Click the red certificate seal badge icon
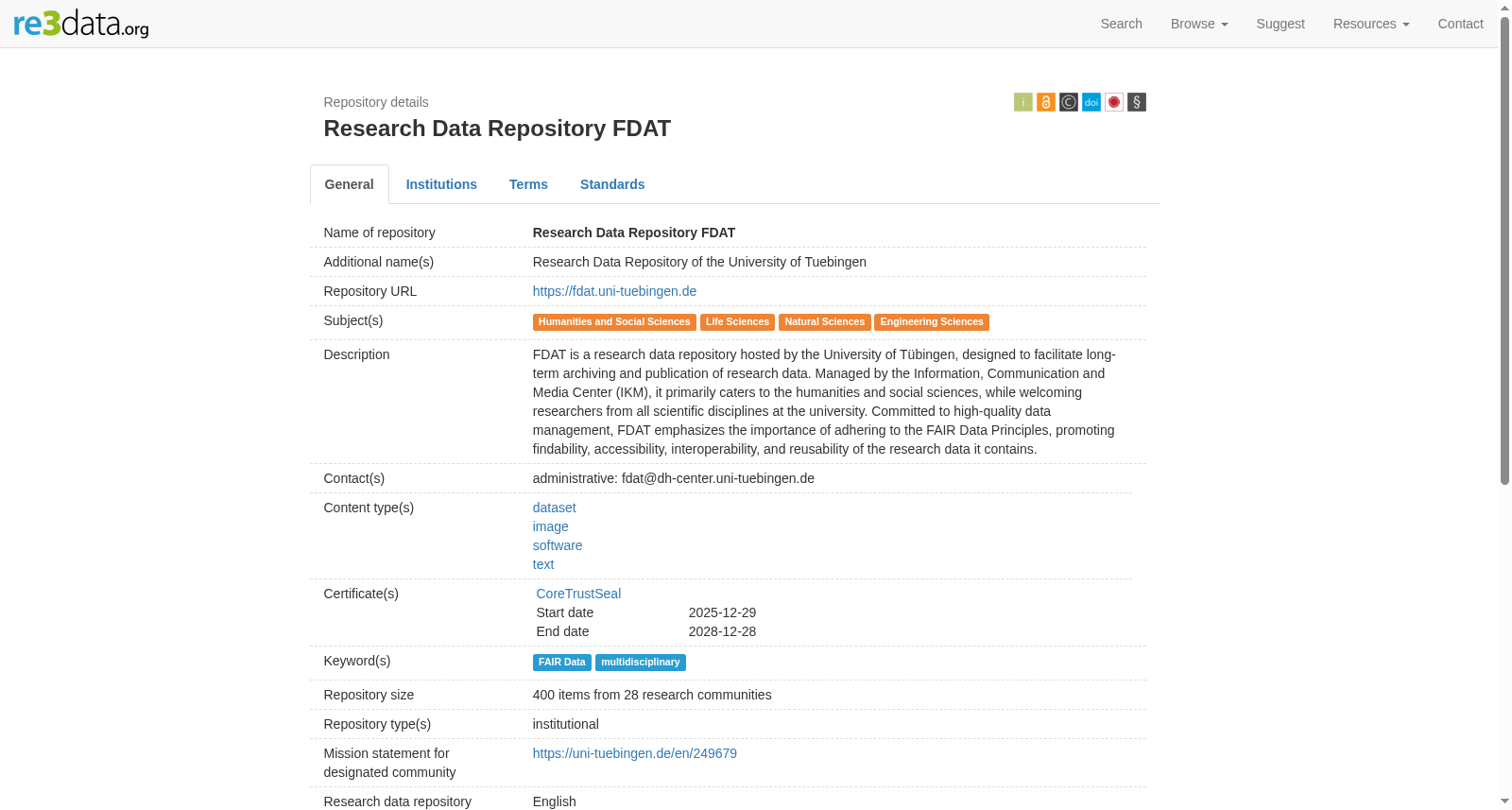Viewport: 1512px width, 810px height. coord(1113,102)
